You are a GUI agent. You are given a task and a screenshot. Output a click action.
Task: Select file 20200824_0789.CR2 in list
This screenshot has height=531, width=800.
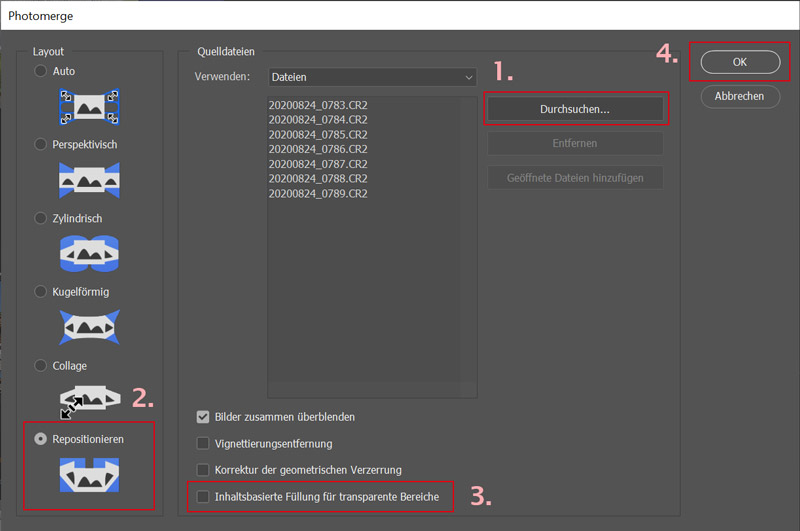(318, 193)
